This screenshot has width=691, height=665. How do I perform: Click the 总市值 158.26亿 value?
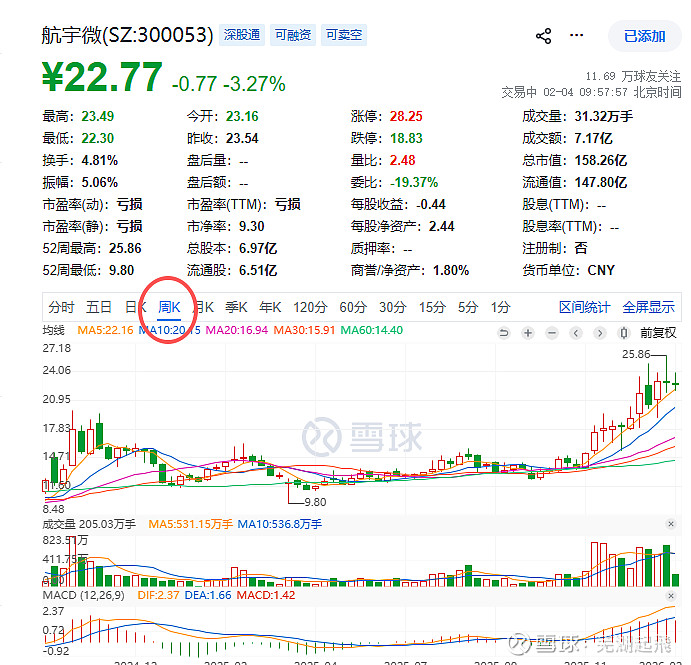point(601,160)
